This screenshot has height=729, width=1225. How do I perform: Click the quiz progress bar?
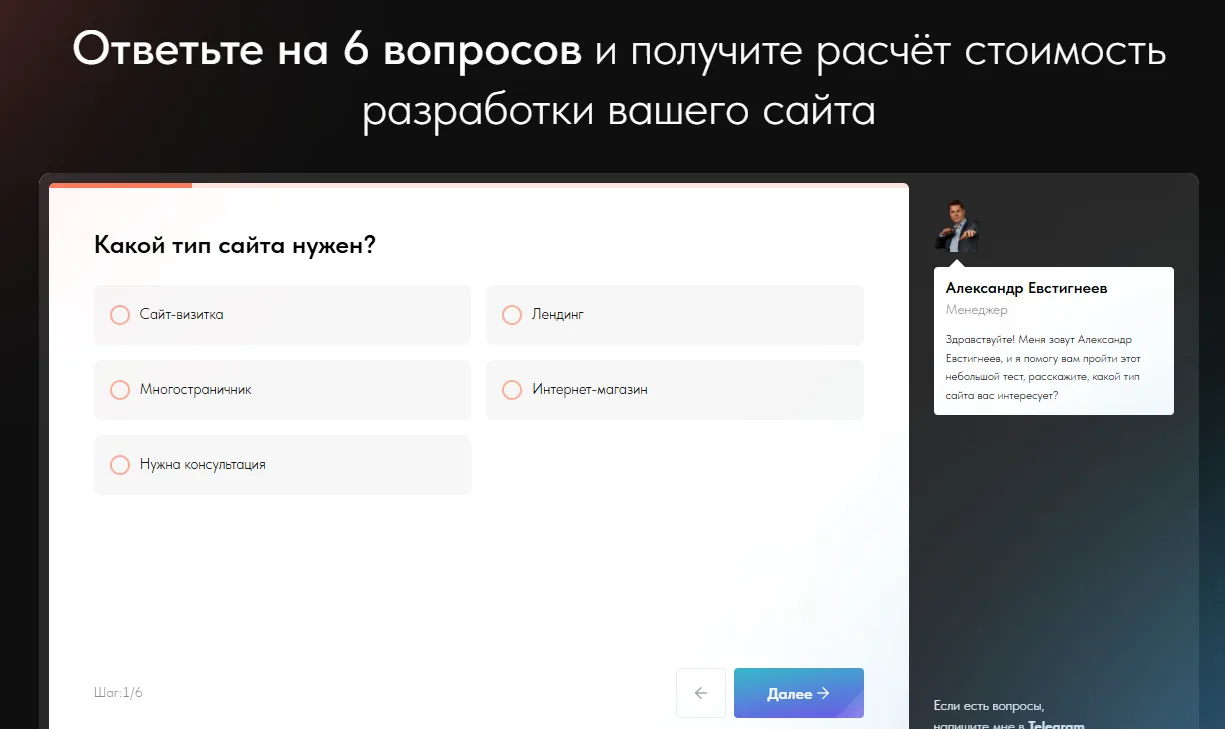[479, 185]
